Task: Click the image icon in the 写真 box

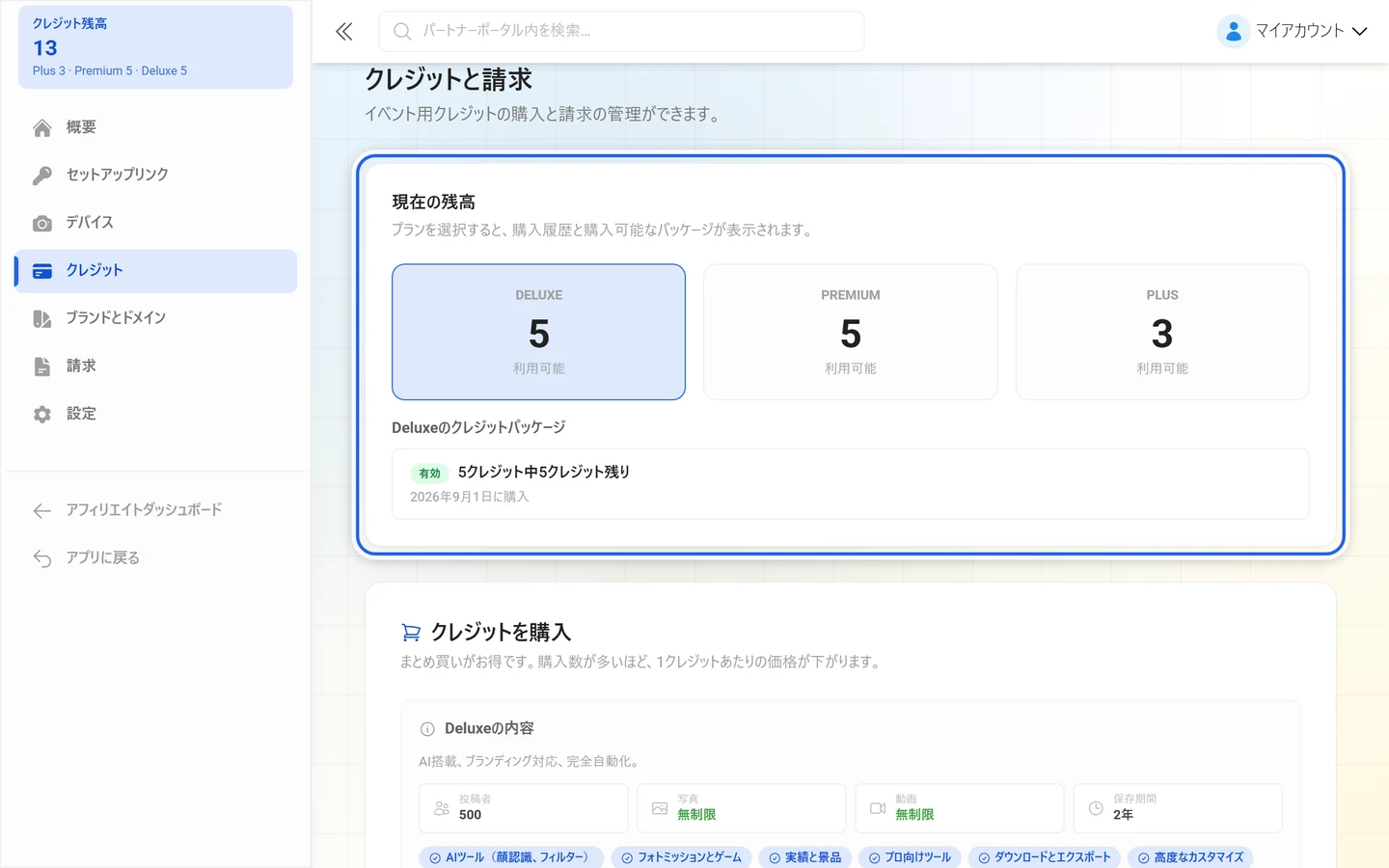Action: (660, 808)
